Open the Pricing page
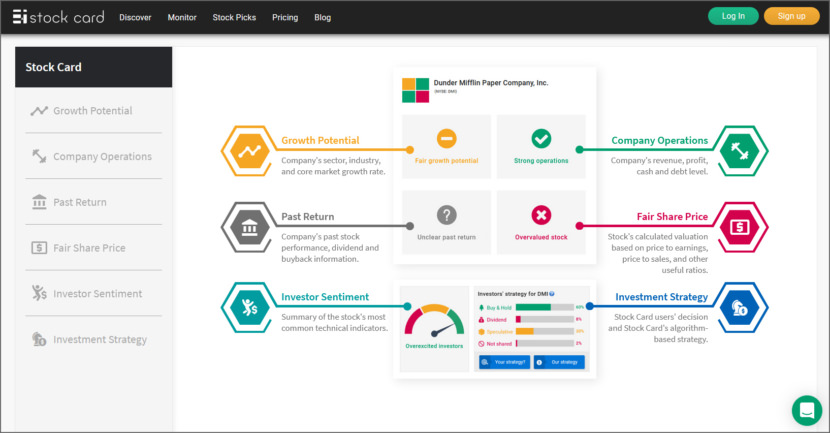830x433 pixels. [x=285, y=17]
